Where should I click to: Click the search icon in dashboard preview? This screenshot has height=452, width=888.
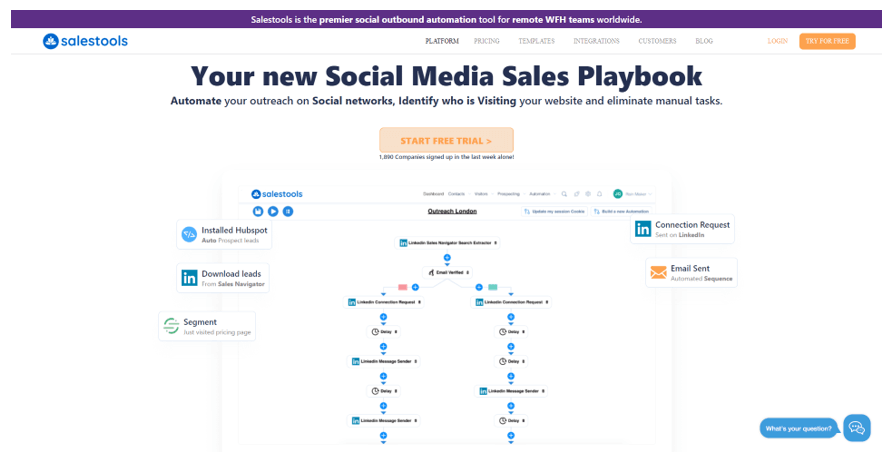point(564,194)
